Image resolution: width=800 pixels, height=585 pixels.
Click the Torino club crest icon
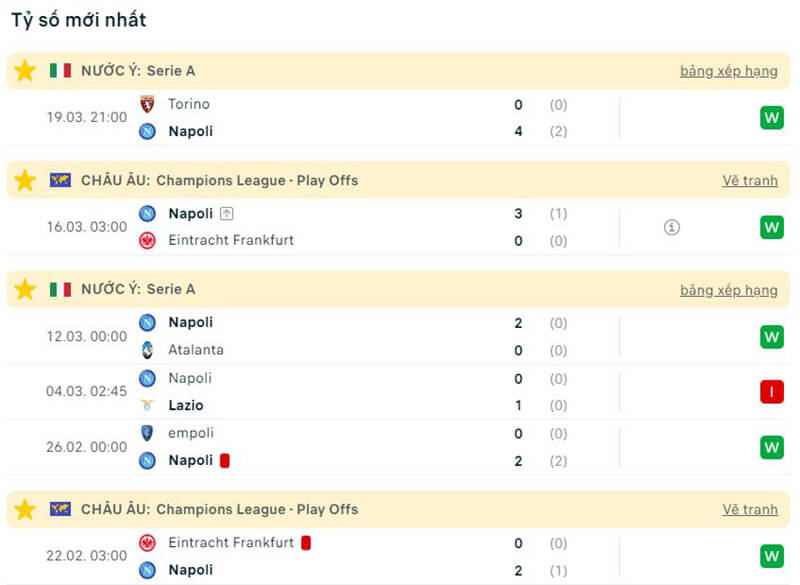point(147,104)
